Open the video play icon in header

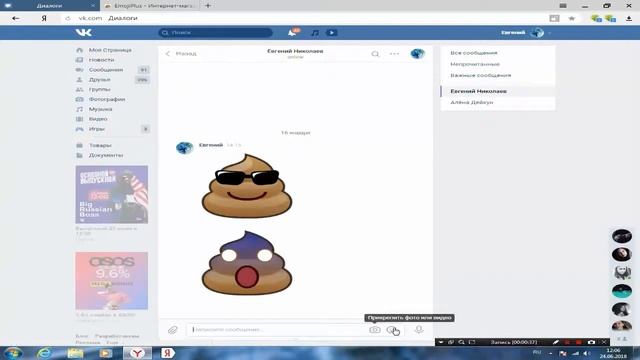tap(331, 33)
